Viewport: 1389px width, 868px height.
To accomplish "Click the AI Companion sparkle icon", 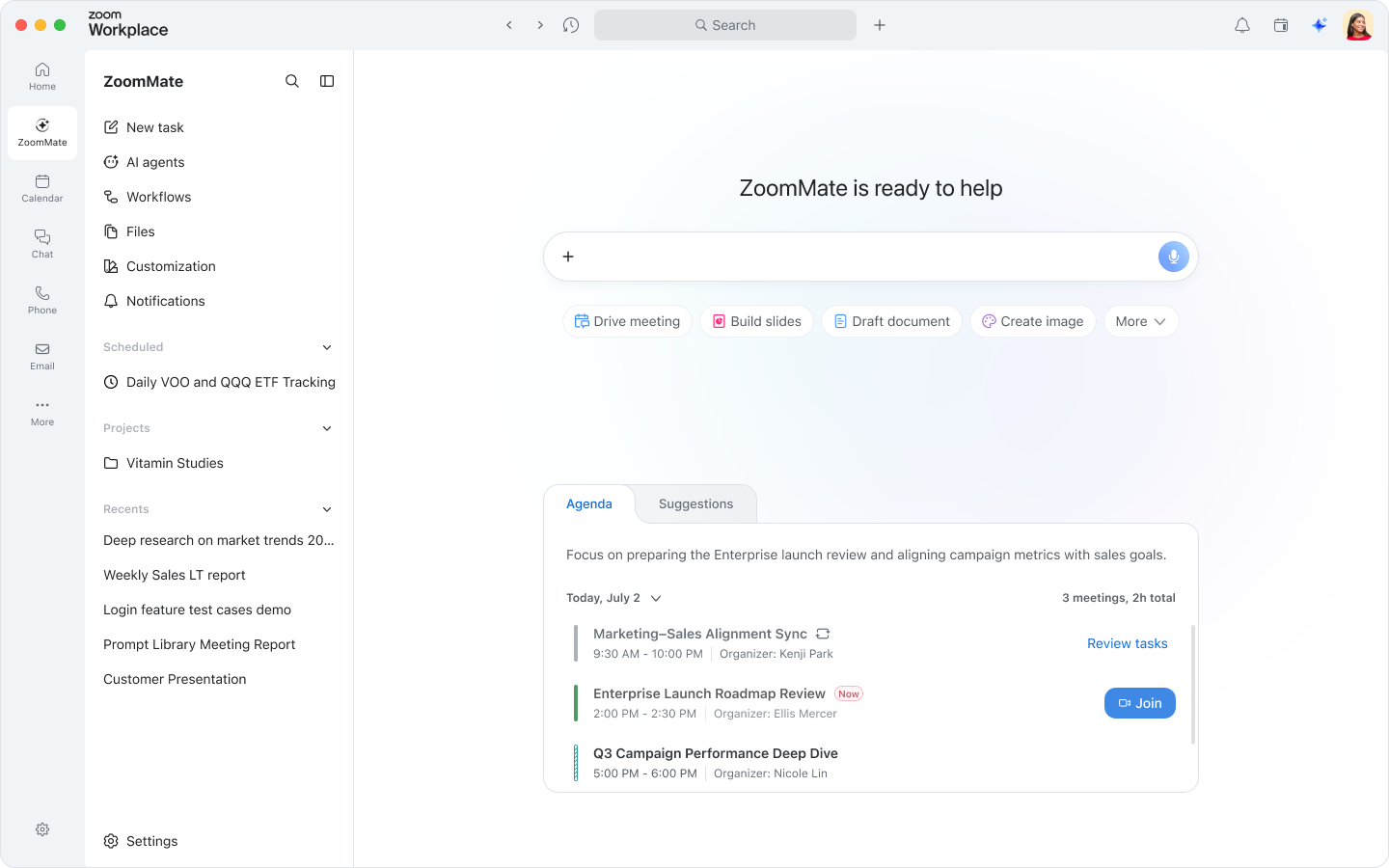I will (1320, 25).
